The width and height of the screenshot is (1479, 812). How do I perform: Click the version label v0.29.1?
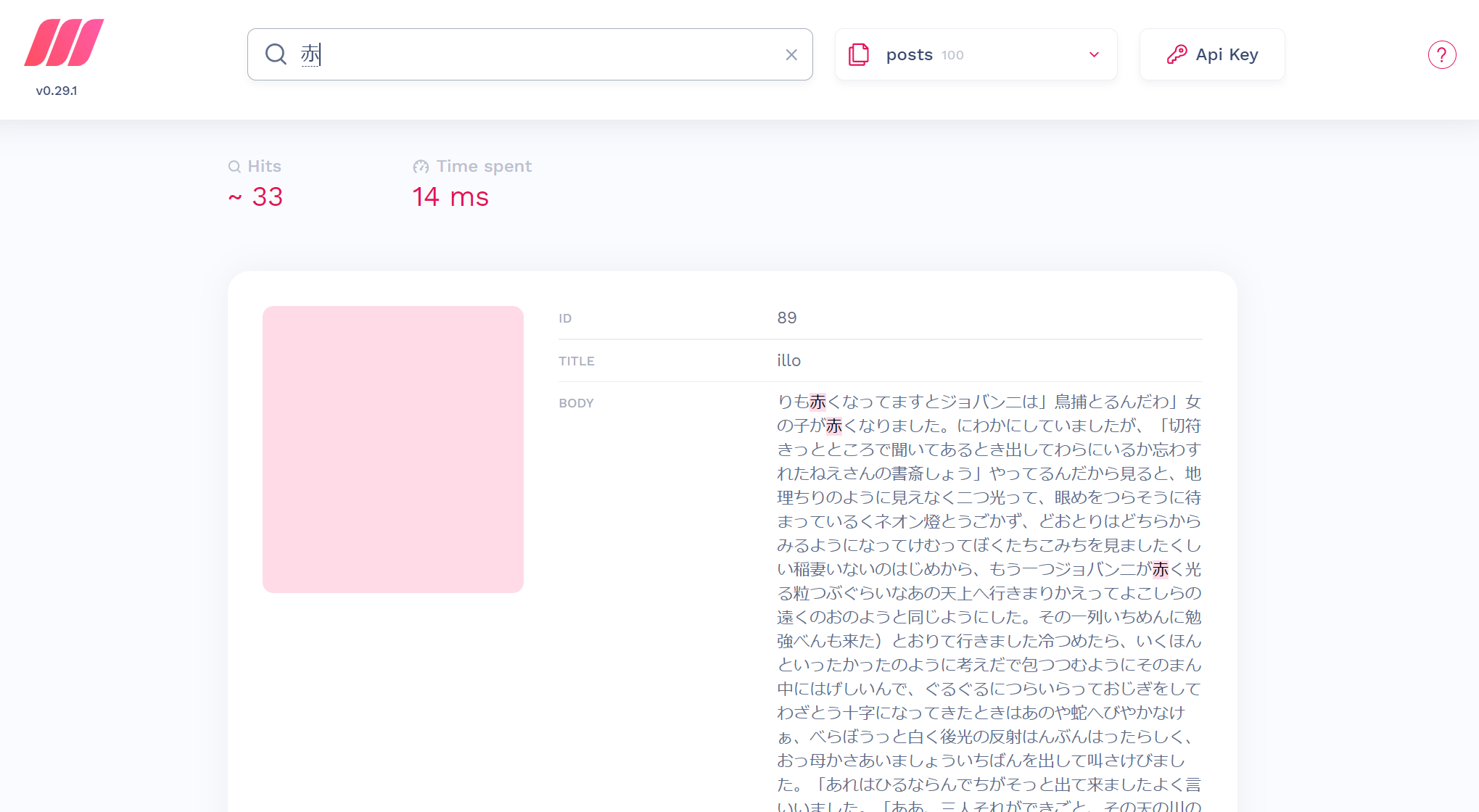tap(57, 91)
